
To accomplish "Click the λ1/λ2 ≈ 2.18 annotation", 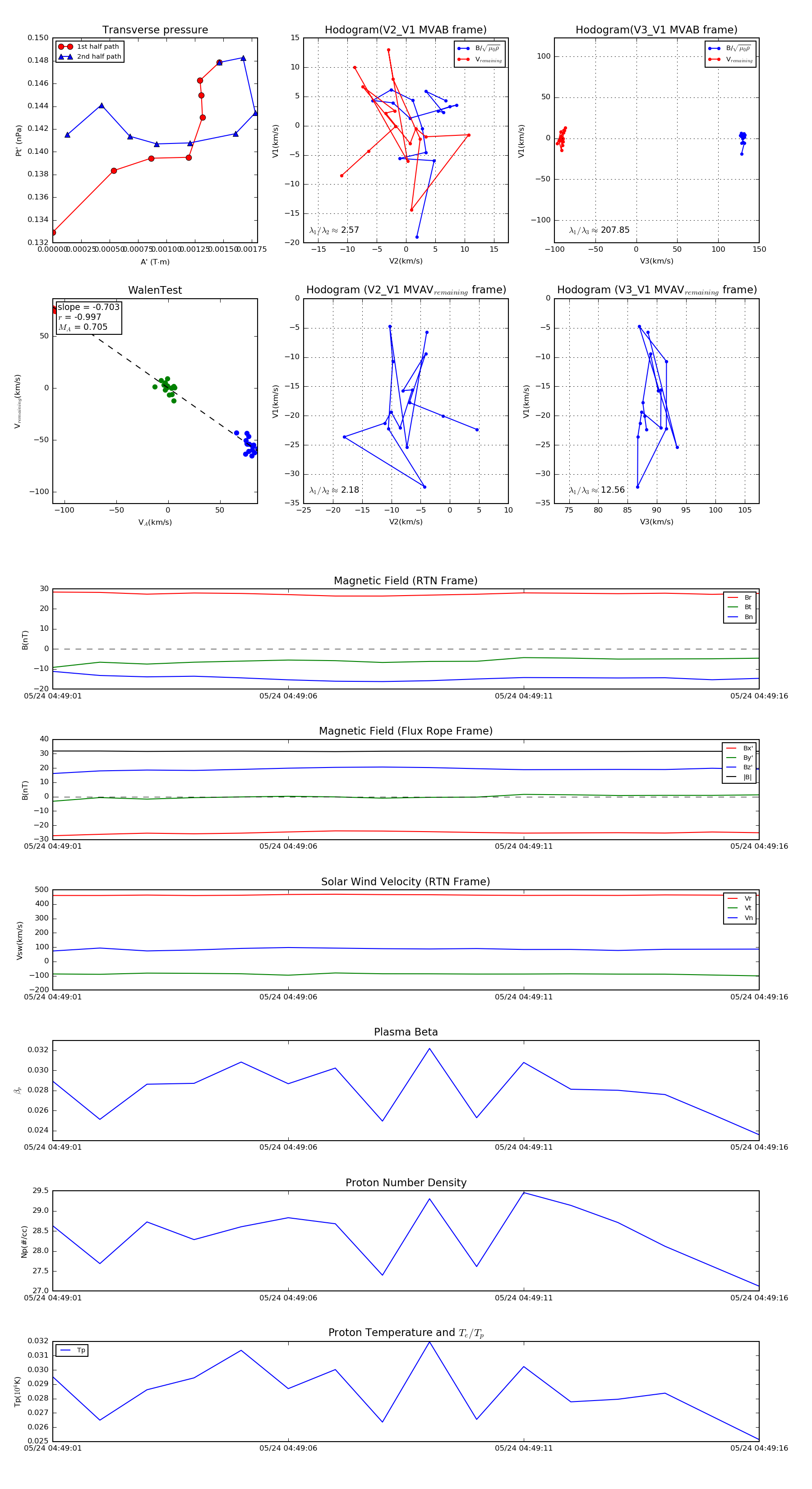I will [334, 490].
